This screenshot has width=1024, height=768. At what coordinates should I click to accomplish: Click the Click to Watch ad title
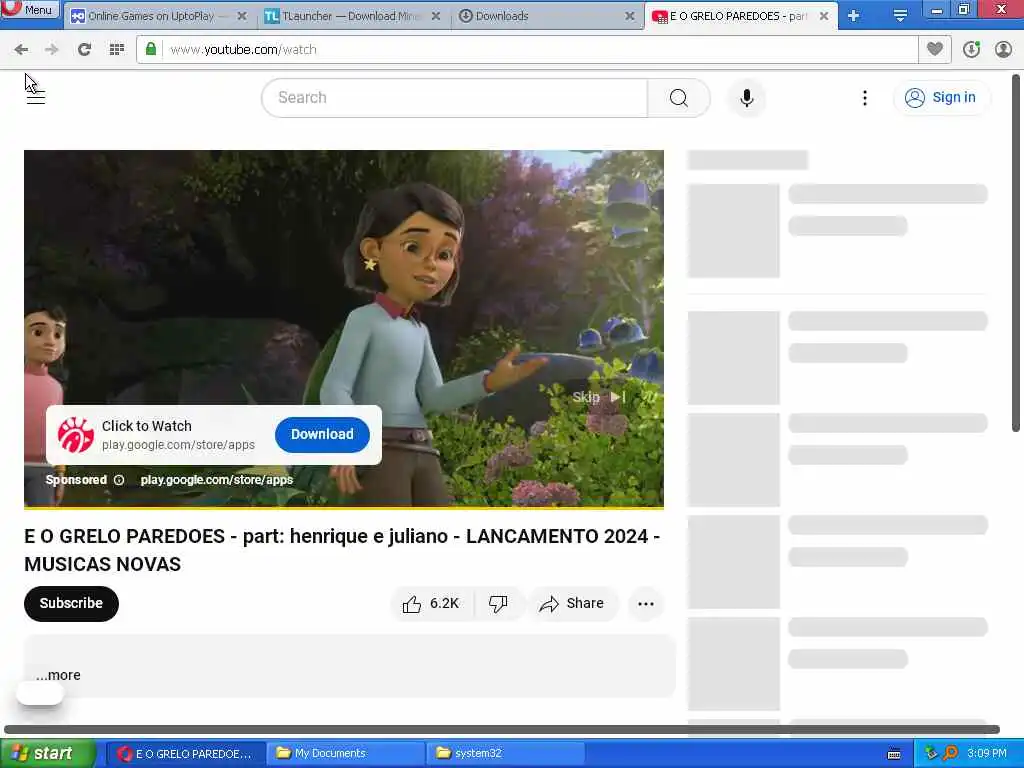147,426
